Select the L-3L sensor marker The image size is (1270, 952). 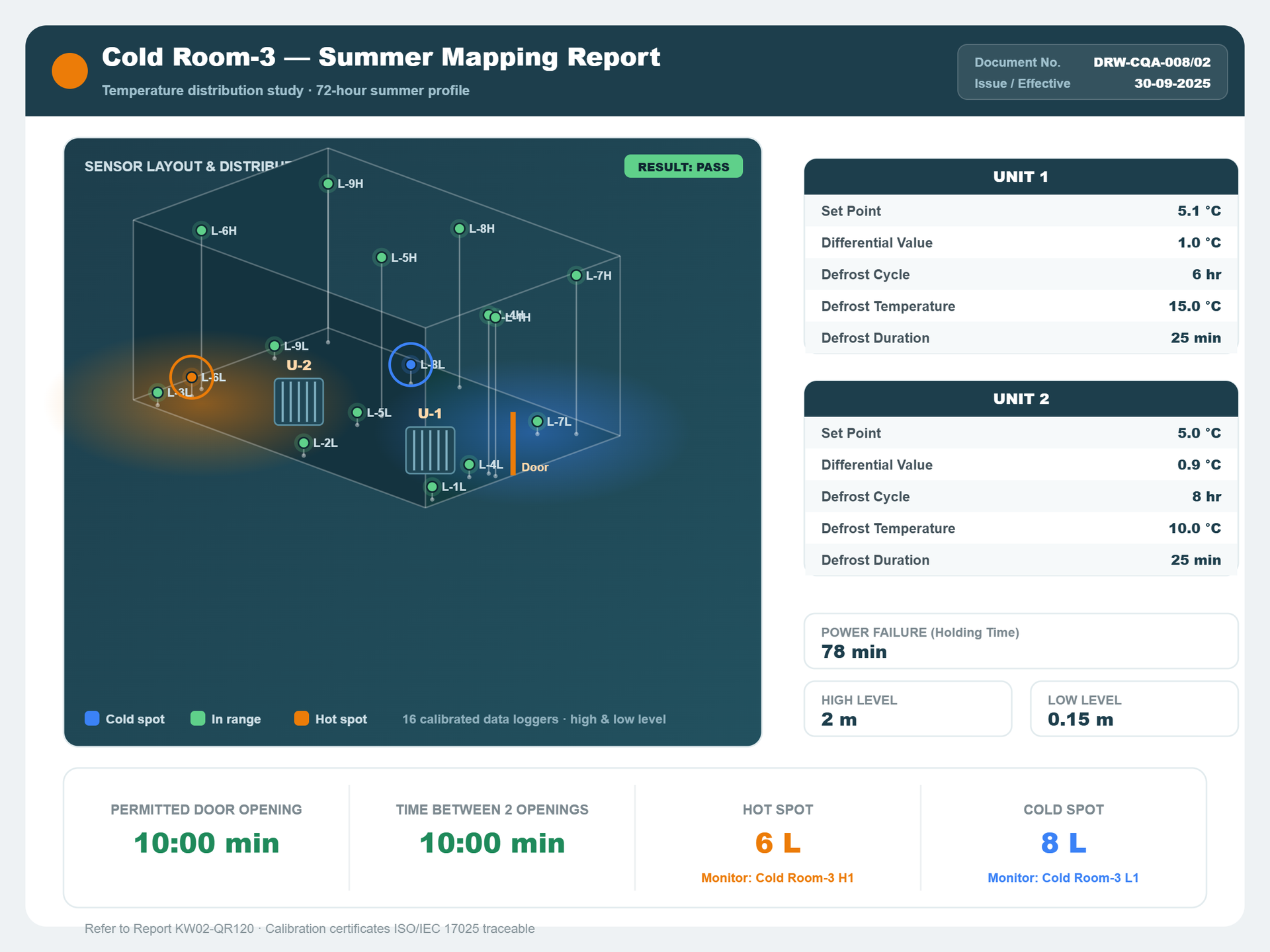coord(157,393)
